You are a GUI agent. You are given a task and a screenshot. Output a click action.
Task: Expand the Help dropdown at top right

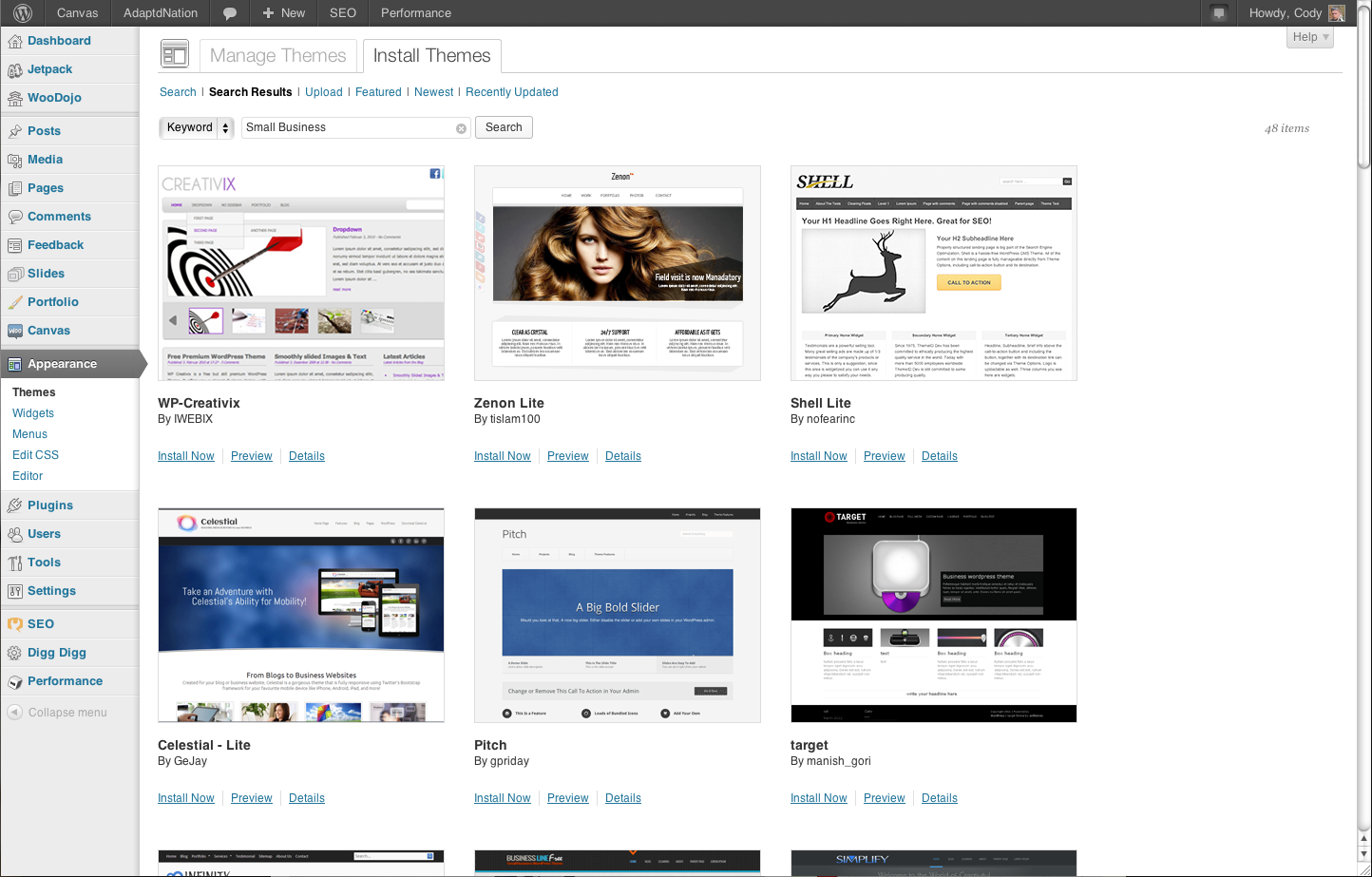click(x=1308, y=36)
